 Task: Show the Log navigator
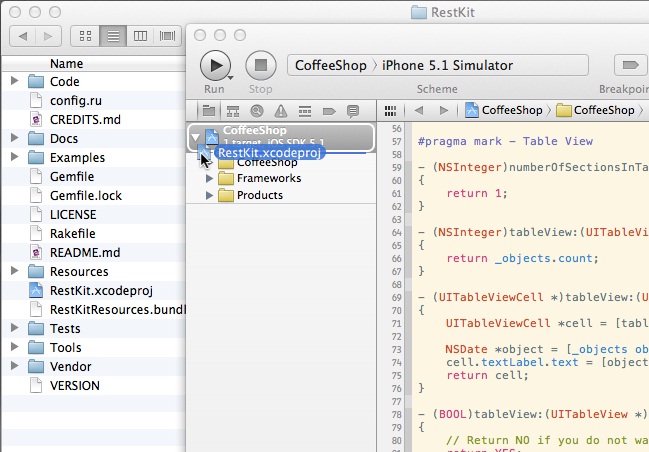pyautogui.click(x=352, y=110)
